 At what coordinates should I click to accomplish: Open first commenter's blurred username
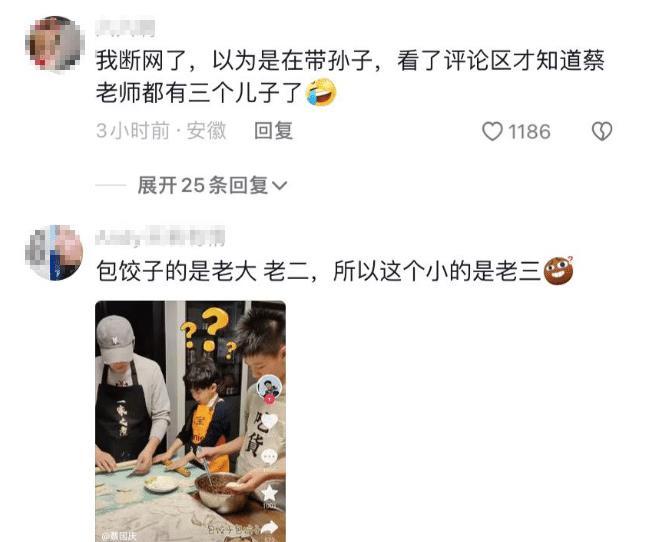click(x=125, y=28)
